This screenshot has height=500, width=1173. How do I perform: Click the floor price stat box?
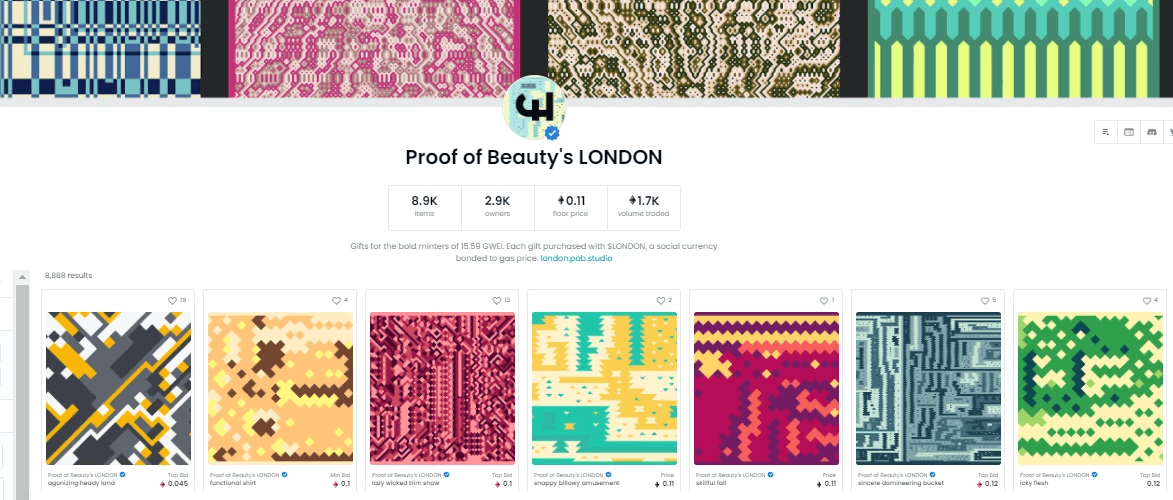[571, 207]
